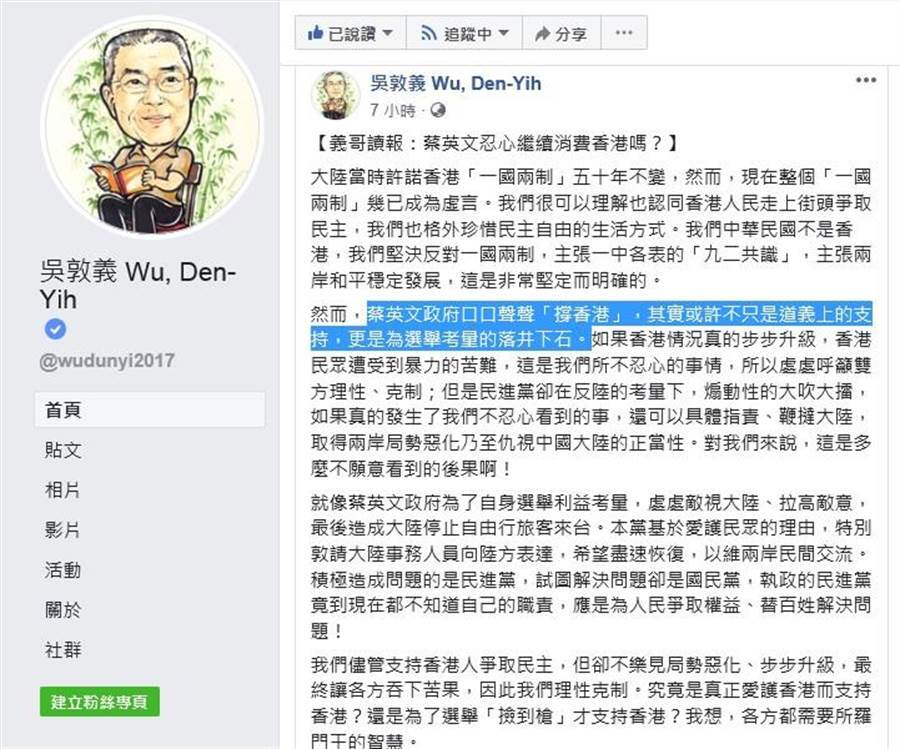This screenshot has width=900, height=749.
Task: Click the 吳敦義 Wu, Den-Yih post author link
Action: [x=455, y=83]
